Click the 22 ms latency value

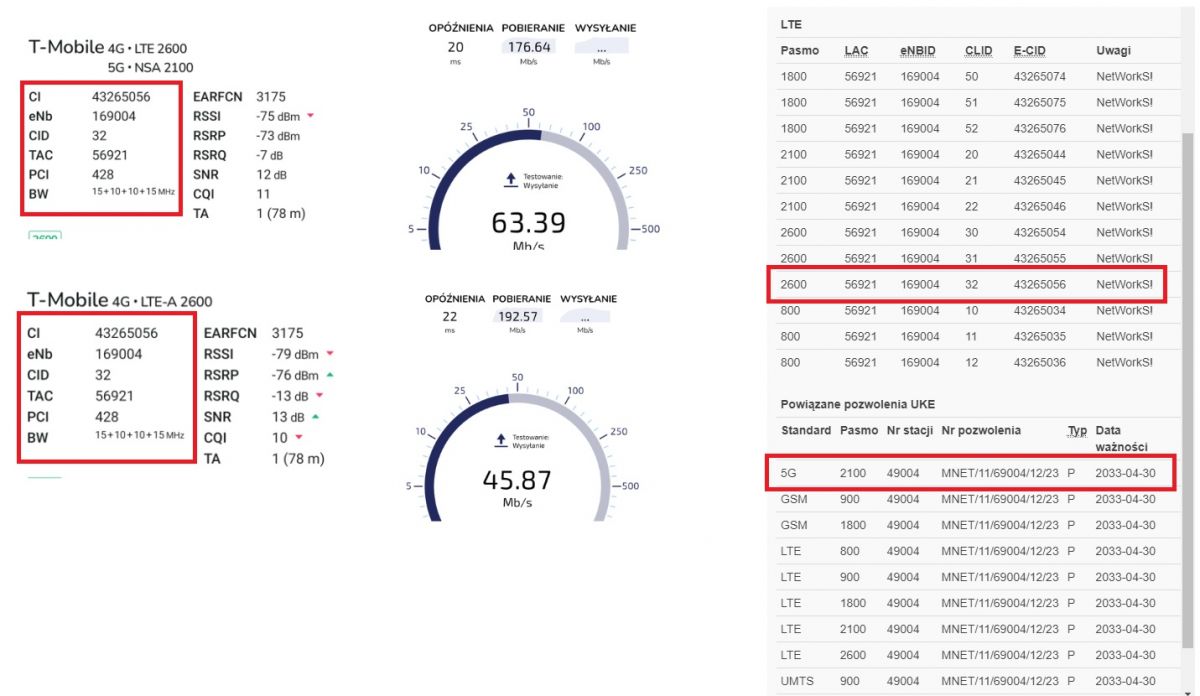point(449,316)
